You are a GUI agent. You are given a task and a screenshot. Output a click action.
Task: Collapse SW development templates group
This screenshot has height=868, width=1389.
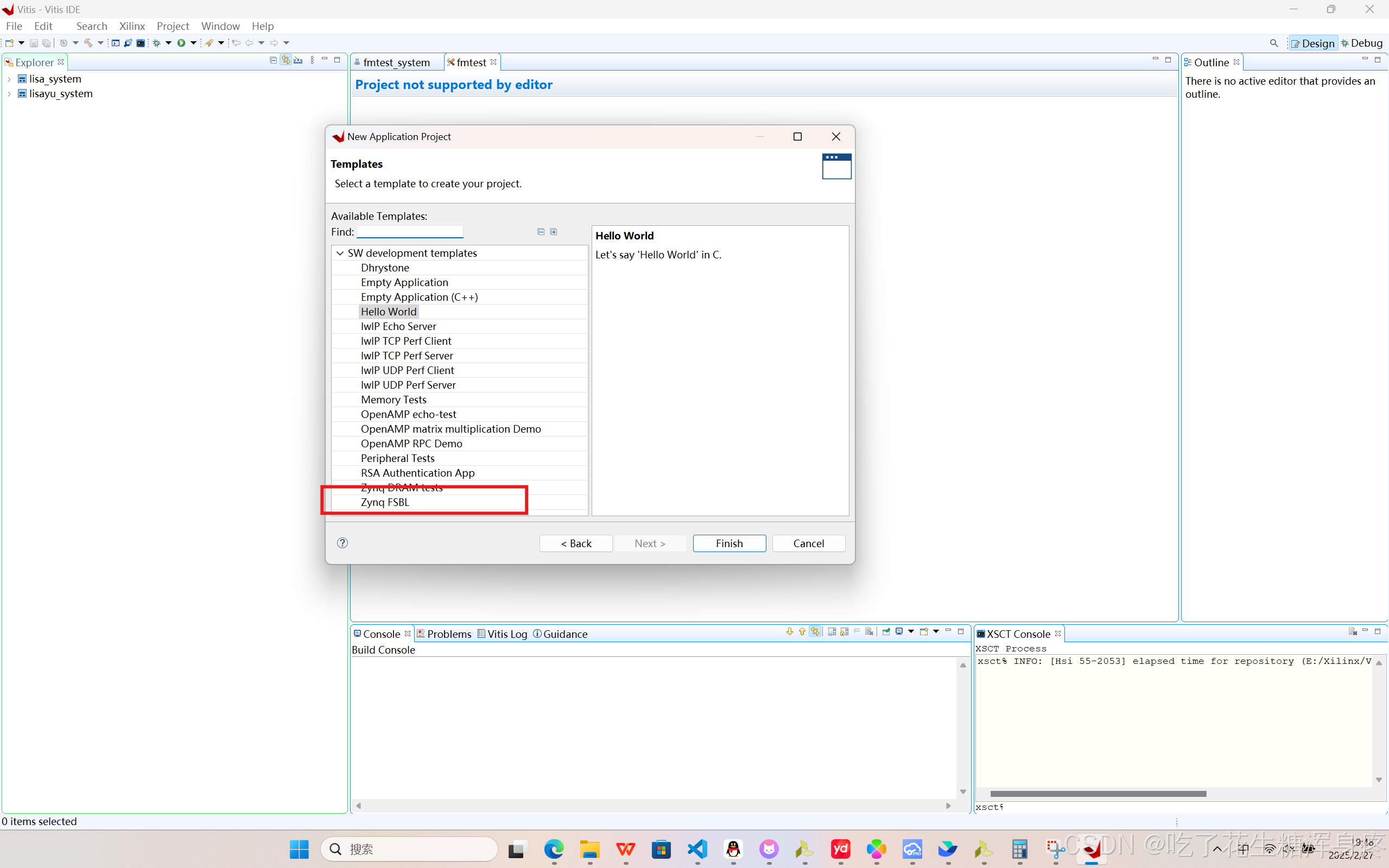click(340, 253)
